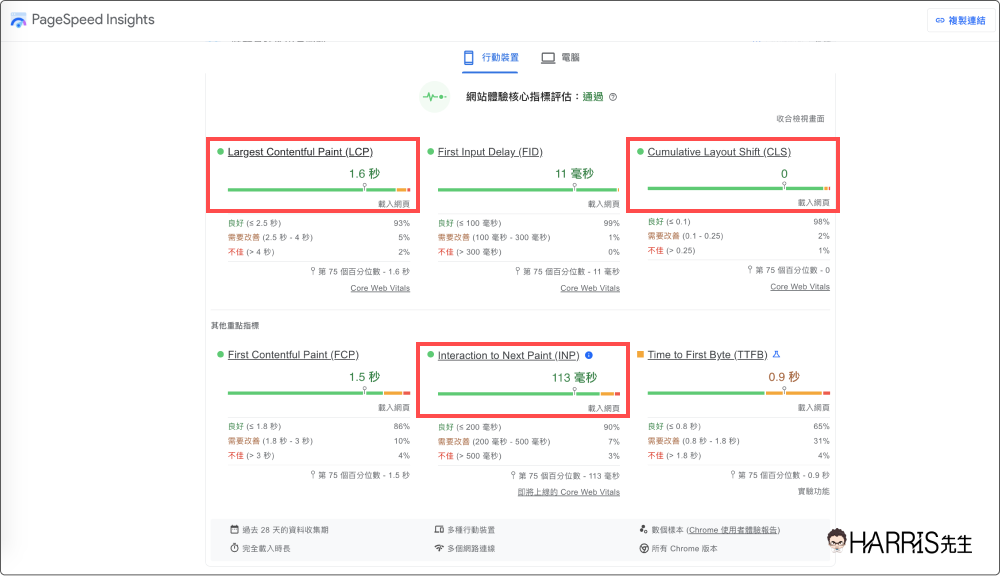The image size is (1000, 576).
Task: Open the 即將上線的 Core Web Vitals link
Action: coord(568,492)
